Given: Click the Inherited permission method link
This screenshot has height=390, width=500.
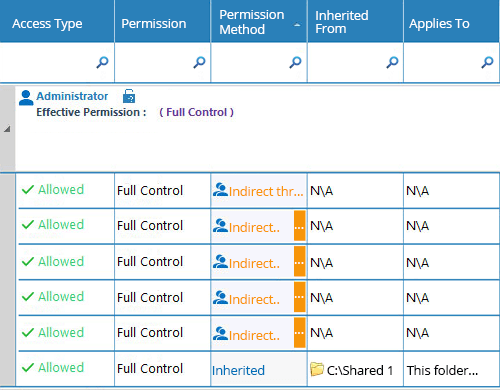Looking at the screenshot, I should [238, 370].
